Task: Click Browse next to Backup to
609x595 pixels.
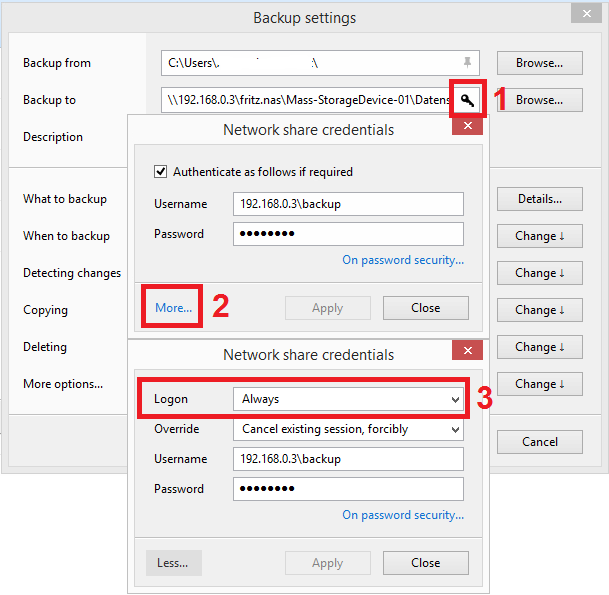Action: pos(540,100)
